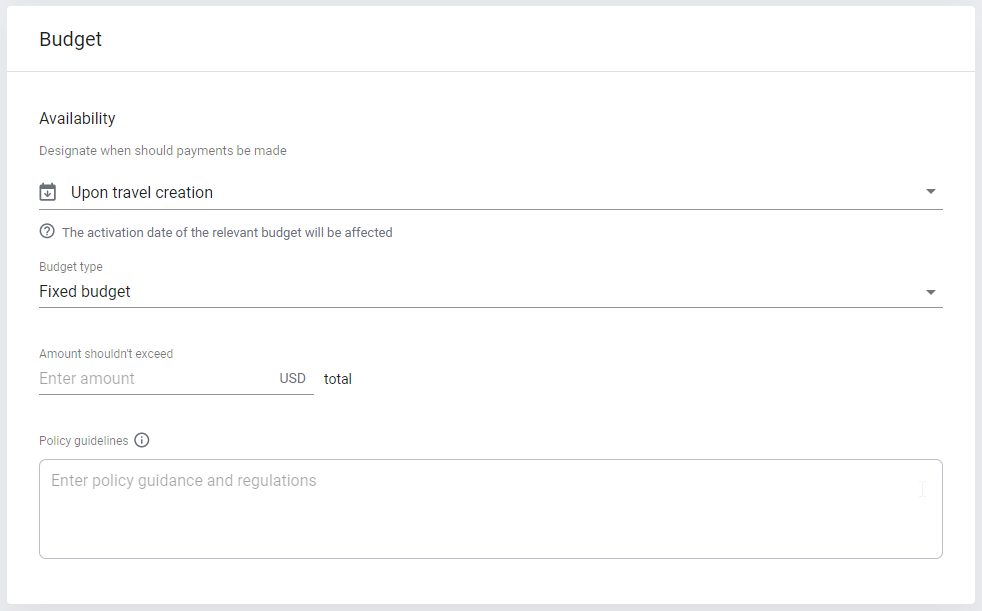The height and width of the screenshot is (611, 982).
Task: Click the Budget section heading
Action: (x=70, y=39)
